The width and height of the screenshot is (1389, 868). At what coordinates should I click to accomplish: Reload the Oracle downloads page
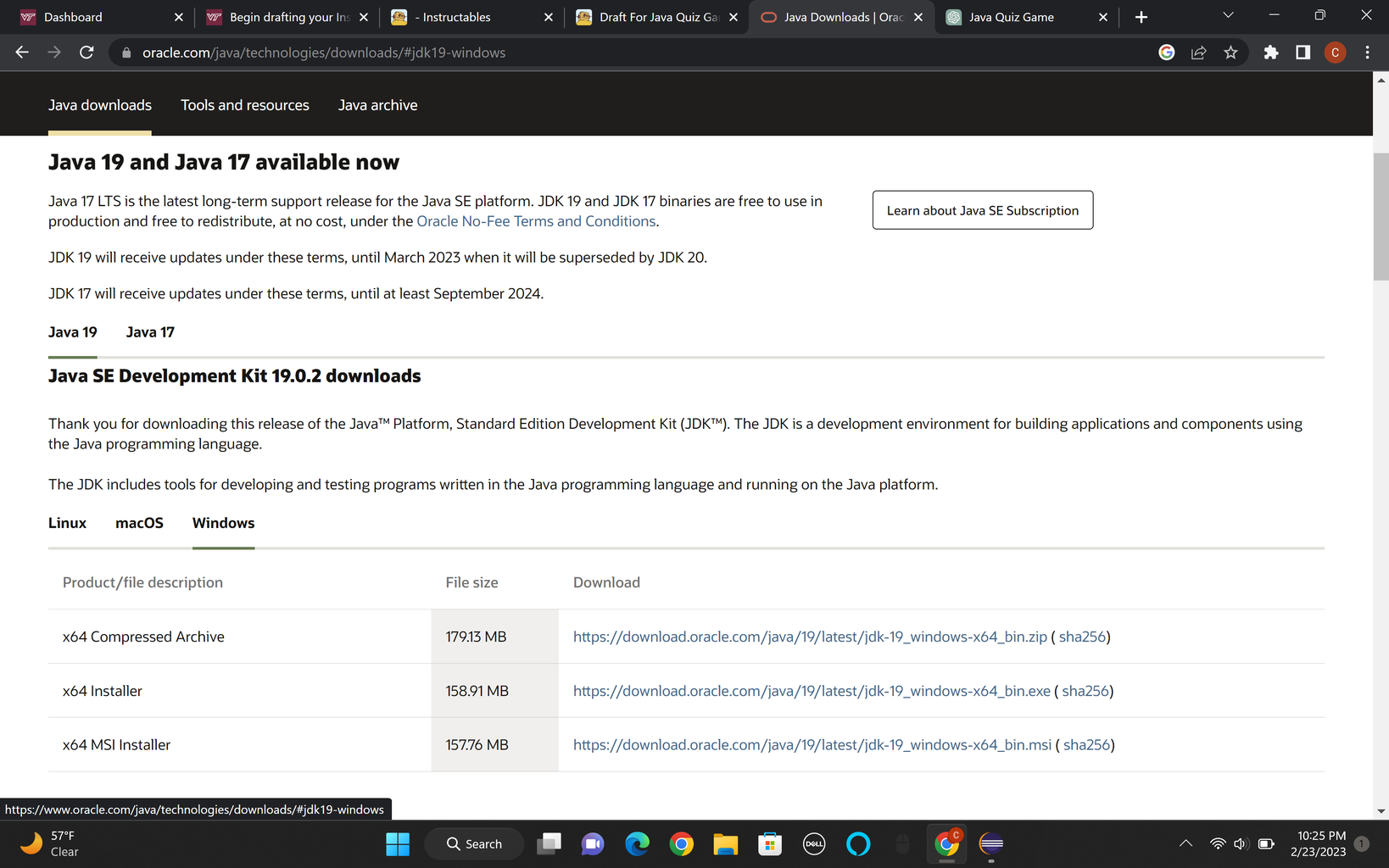(x=86, y=53)
